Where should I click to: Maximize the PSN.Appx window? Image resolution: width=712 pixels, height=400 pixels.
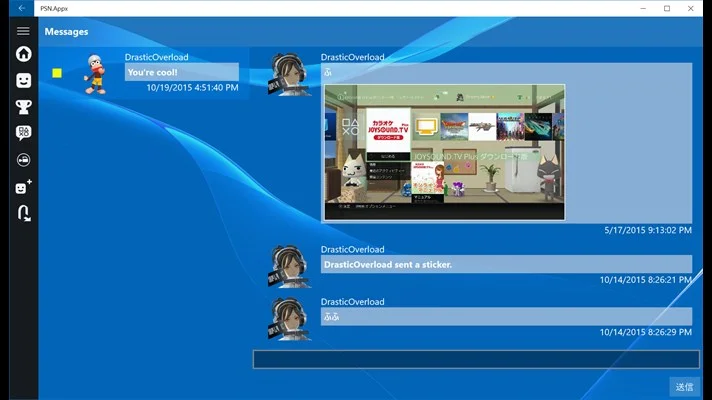(667, 8)
